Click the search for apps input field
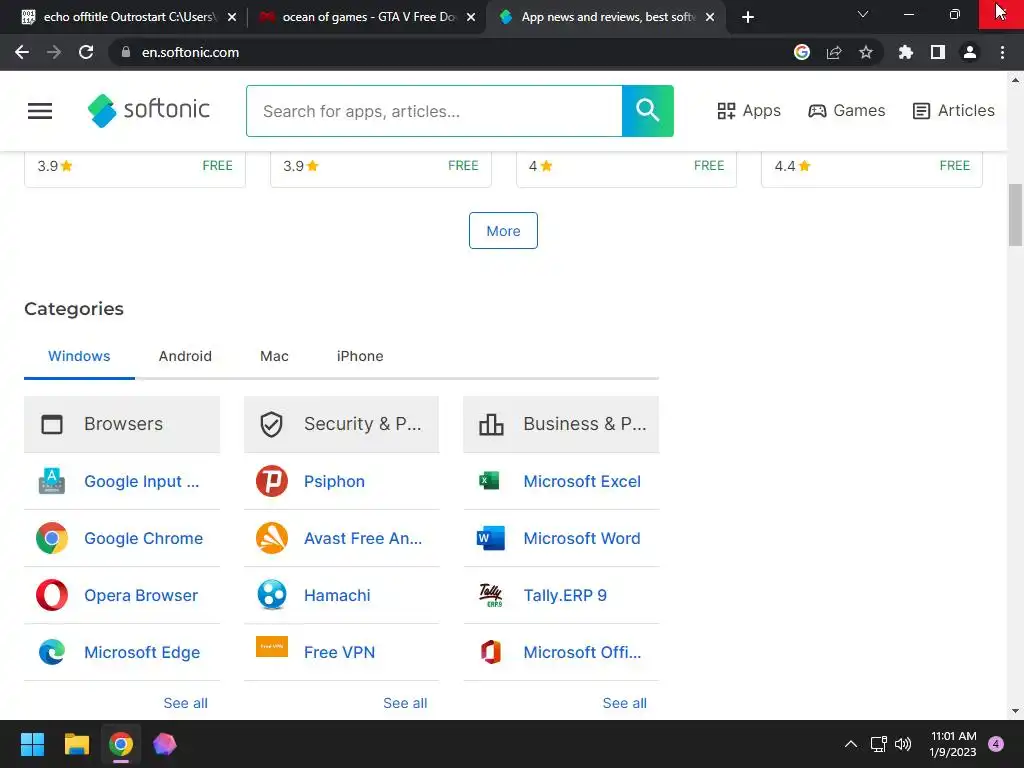Image resolution: width=1024 pixels, height=768 pixels. (x=434, y=111)
